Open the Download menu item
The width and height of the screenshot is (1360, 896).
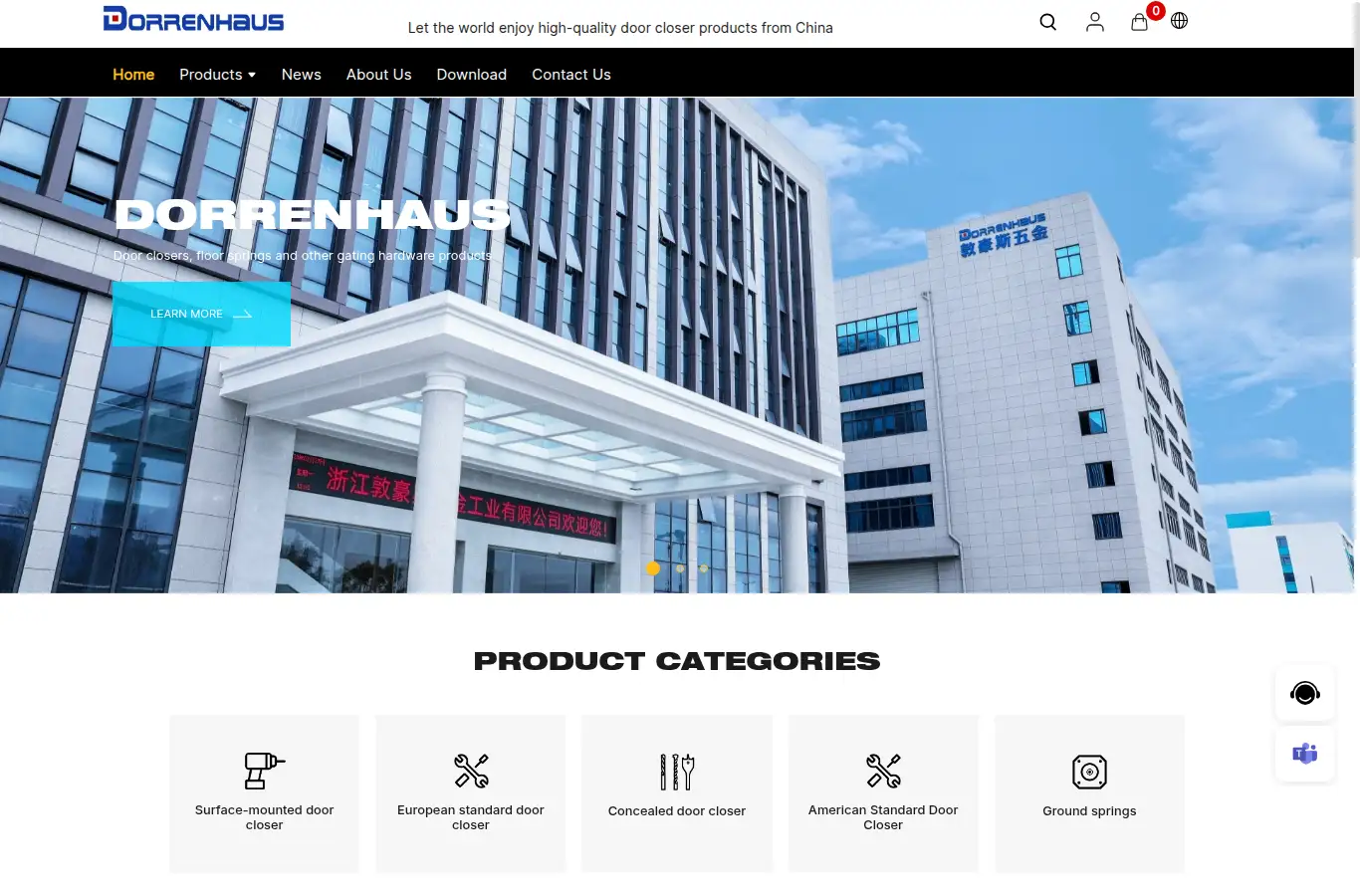pos(472,75)
